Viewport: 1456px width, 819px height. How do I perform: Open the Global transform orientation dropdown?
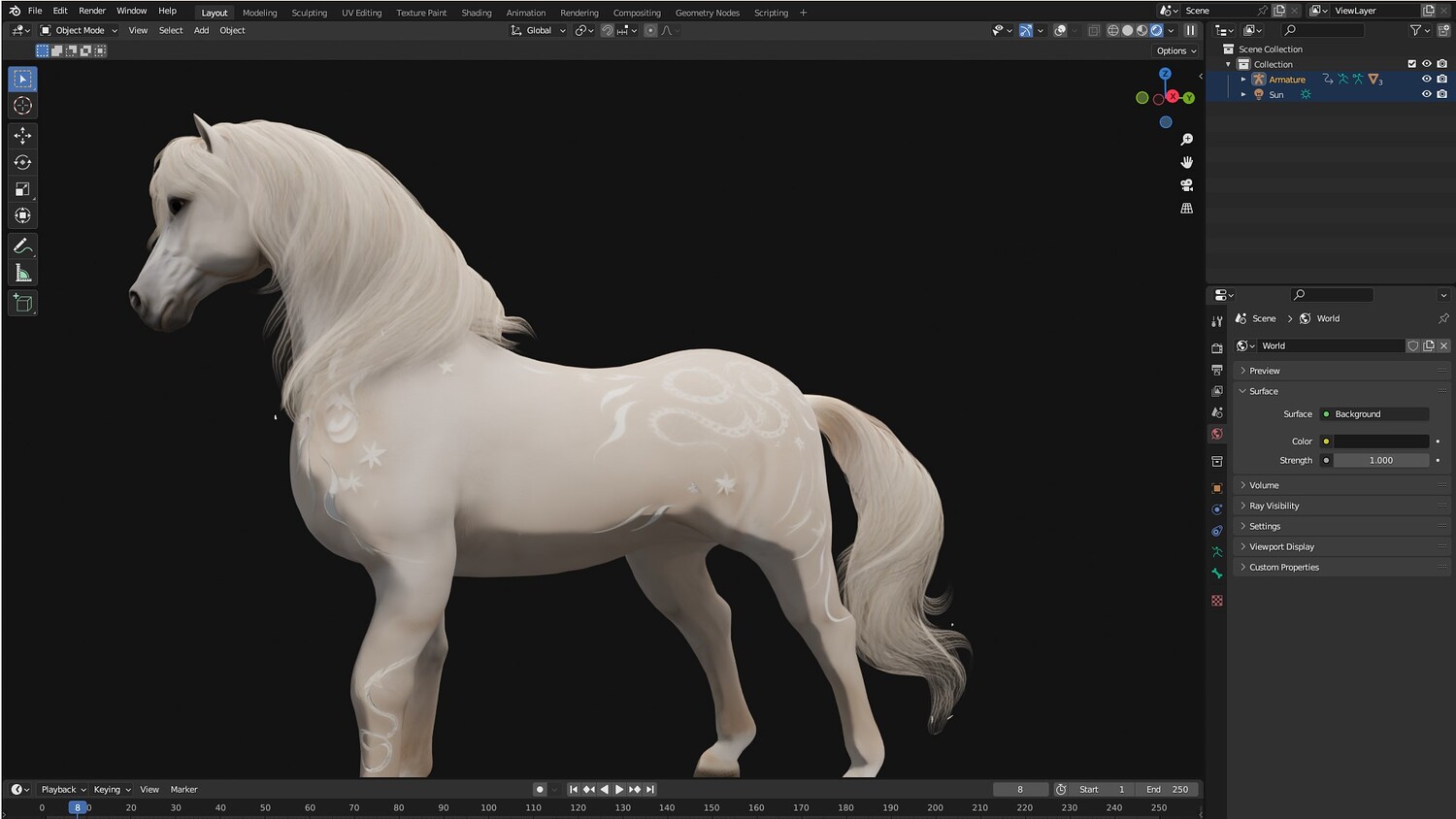[539, 30]
